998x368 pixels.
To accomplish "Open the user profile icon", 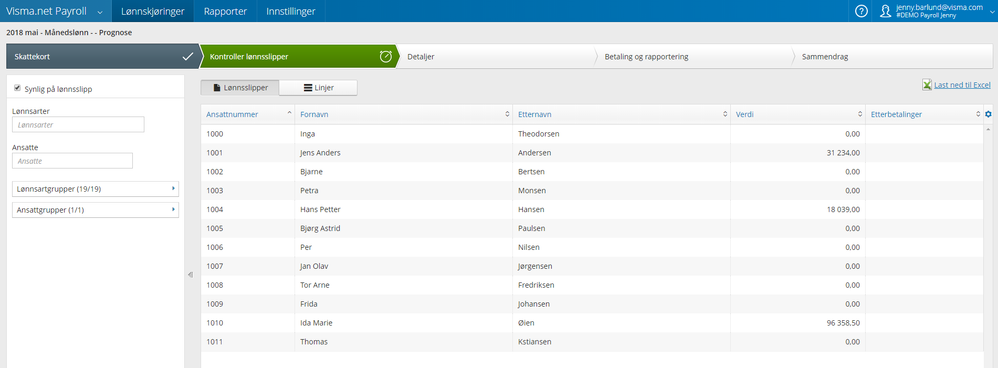I will click(885, 11).
